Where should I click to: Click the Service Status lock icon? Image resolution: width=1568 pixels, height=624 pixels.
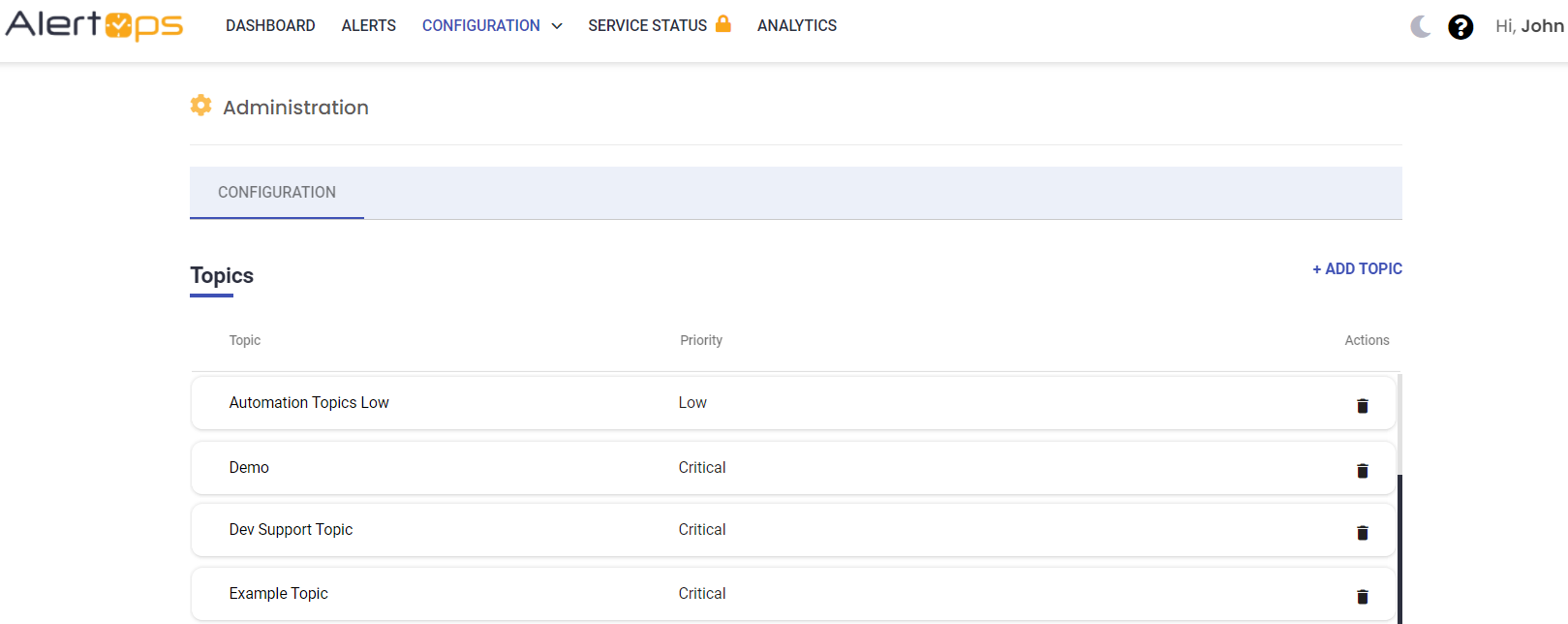coord(723,24)
